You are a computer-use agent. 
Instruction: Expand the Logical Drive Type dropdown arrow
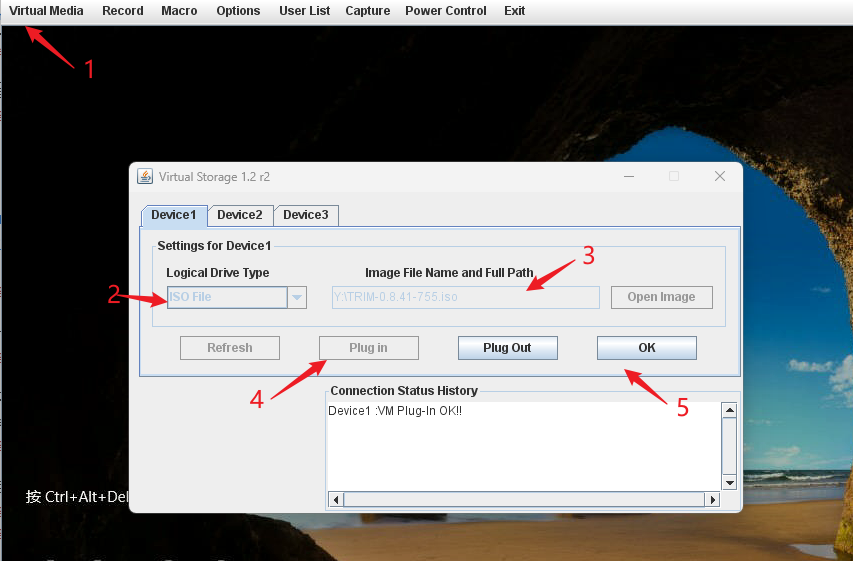(x=297, y=297)
